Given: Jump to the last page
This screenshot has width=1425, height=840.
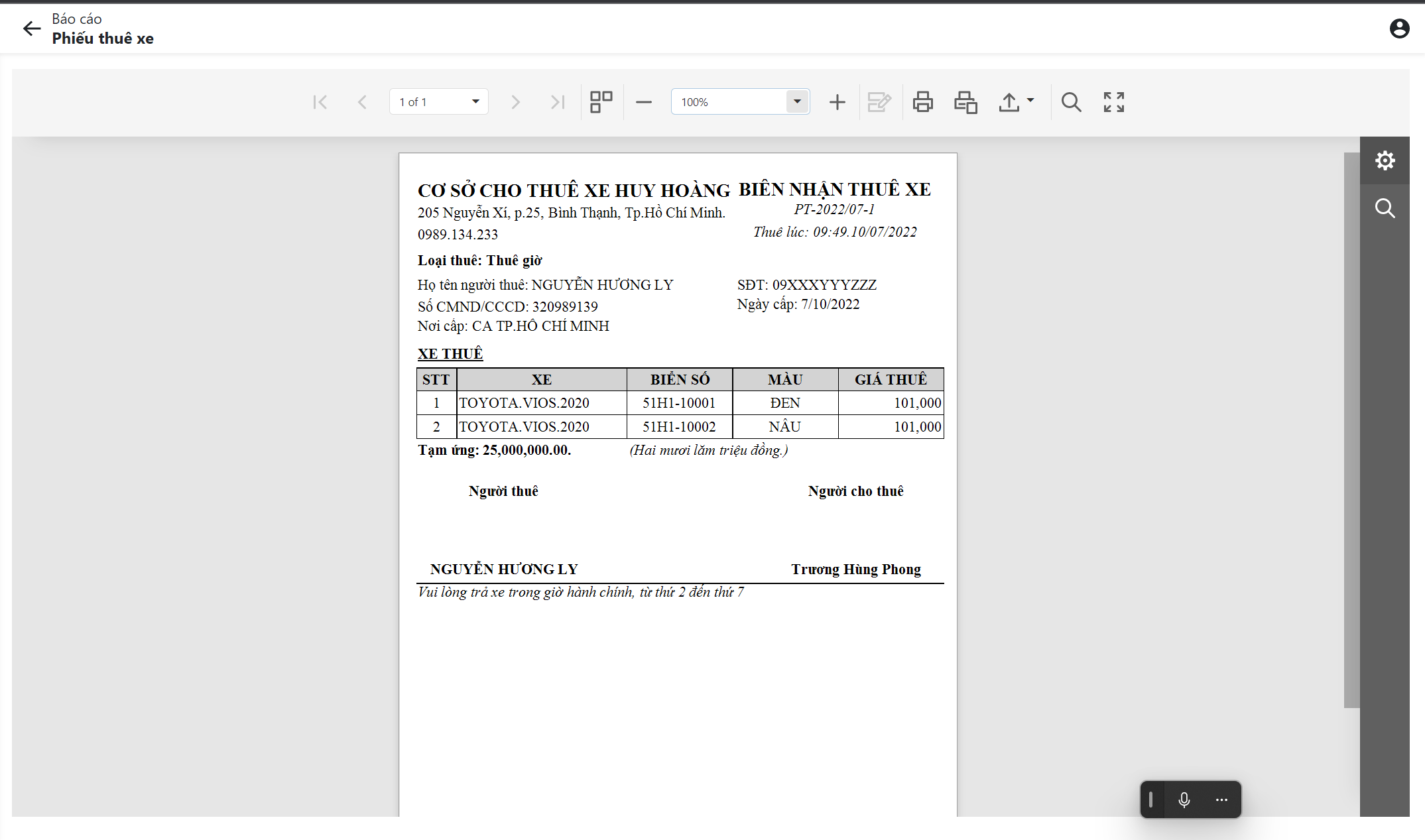Looking at the screenshot, I should (558, 102).
